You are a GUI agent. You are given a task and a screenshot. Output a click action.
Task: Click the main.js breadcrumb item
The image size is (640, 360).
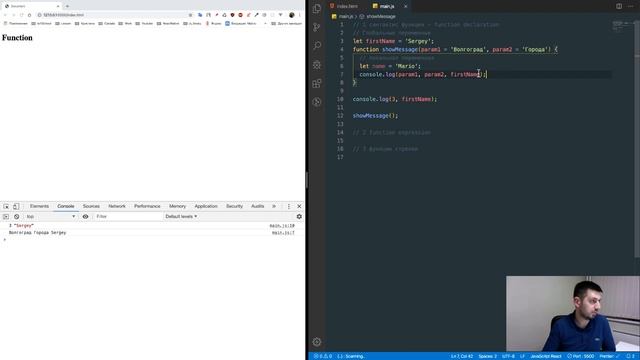click(x=342, y=16)
